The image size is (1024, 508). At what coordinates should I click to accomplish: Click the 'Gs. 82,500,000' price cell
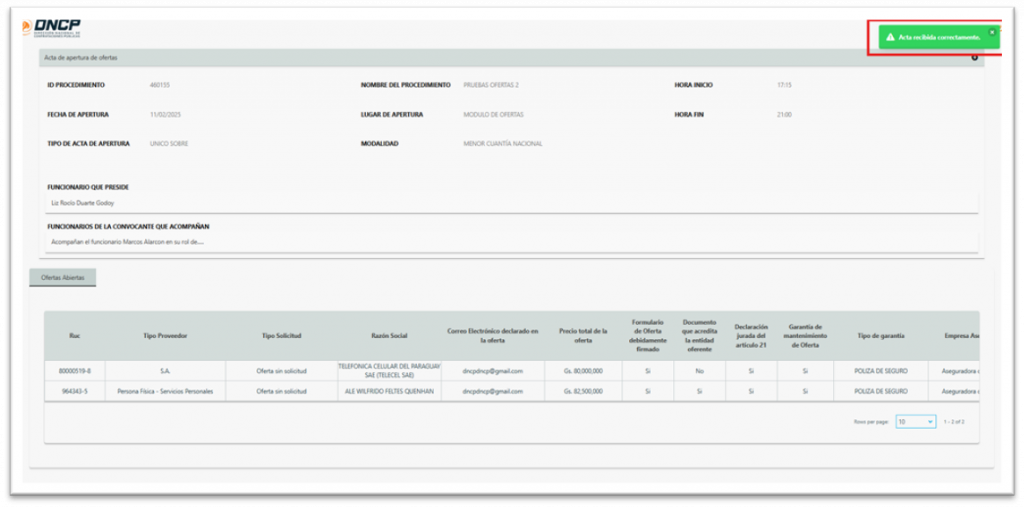pyautogui.click(x=581, y=391)
